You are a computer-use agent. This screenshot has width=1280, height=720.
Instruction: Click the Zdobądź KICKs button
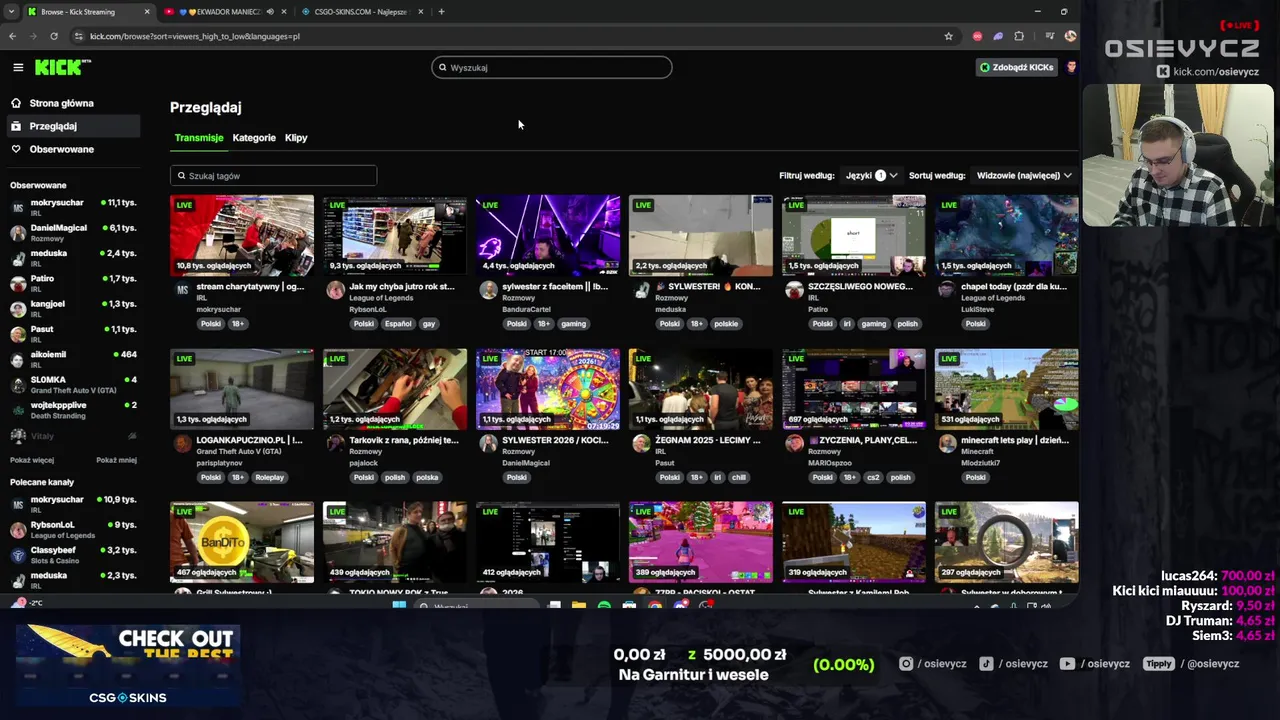[1016, 67]
